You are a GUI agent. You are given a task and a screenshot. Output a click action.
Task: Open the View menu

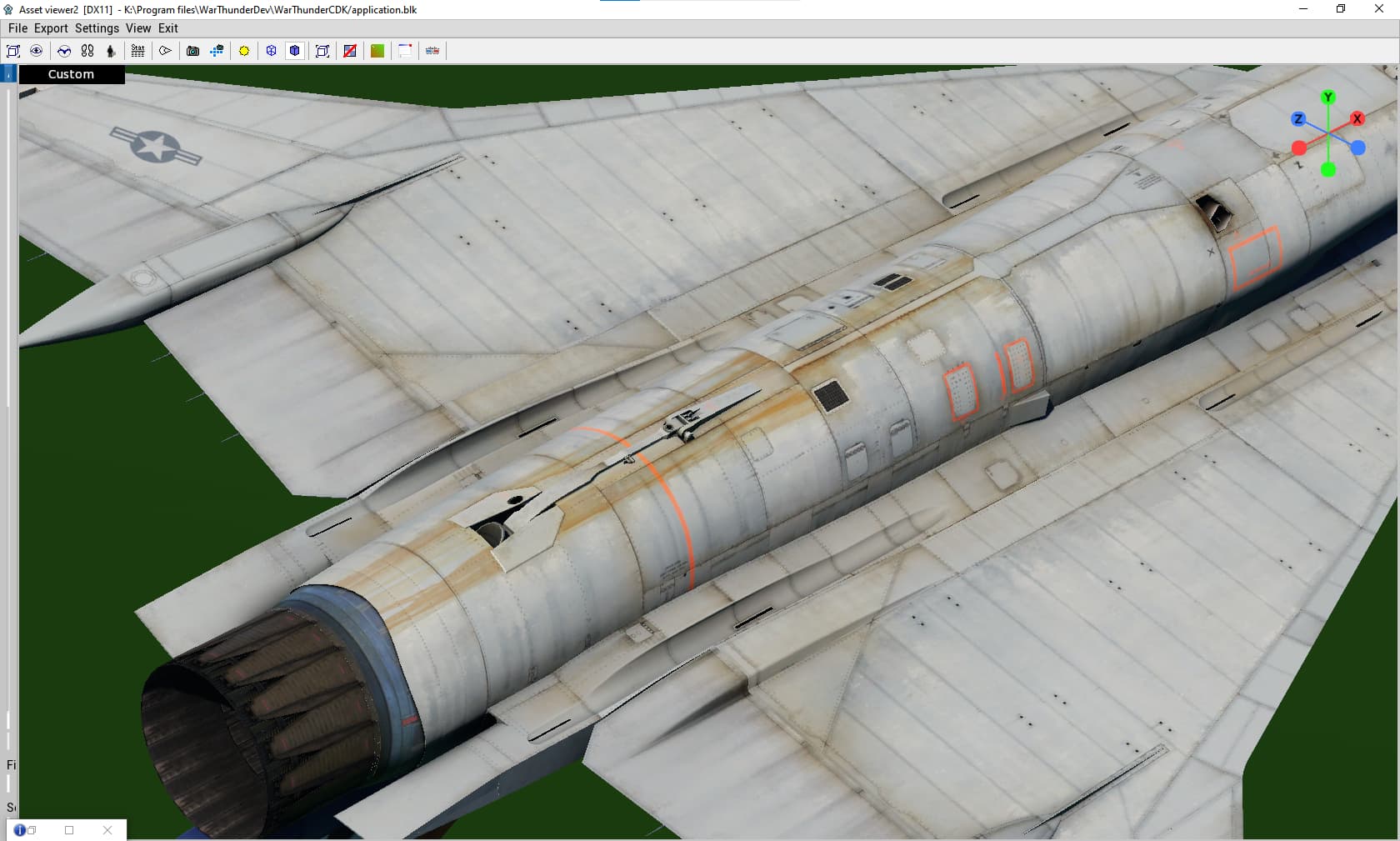pyautogui.click(x=138, y=28)
